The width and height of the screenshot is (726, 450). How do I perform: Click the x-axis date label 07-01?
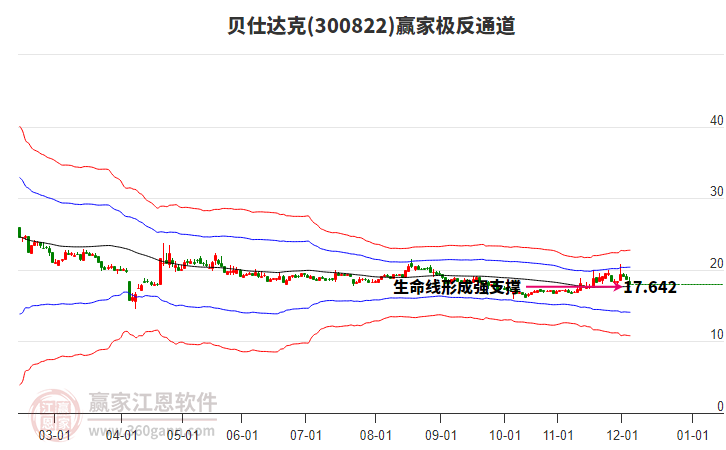click(x=306, y=436)
